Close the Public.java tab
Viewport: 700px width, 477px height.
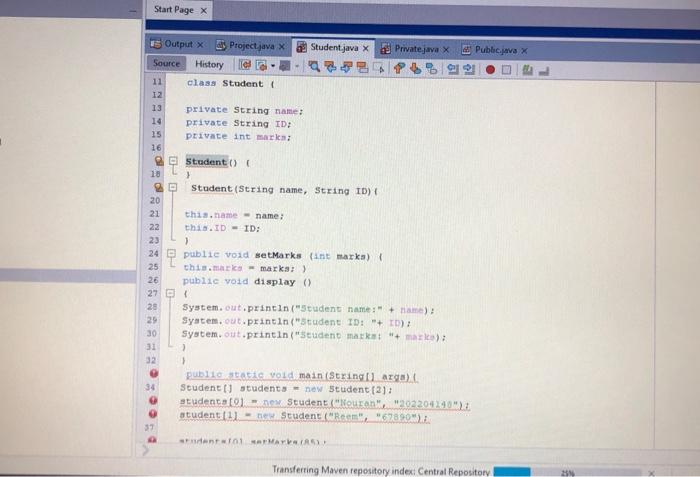point(524,50)
